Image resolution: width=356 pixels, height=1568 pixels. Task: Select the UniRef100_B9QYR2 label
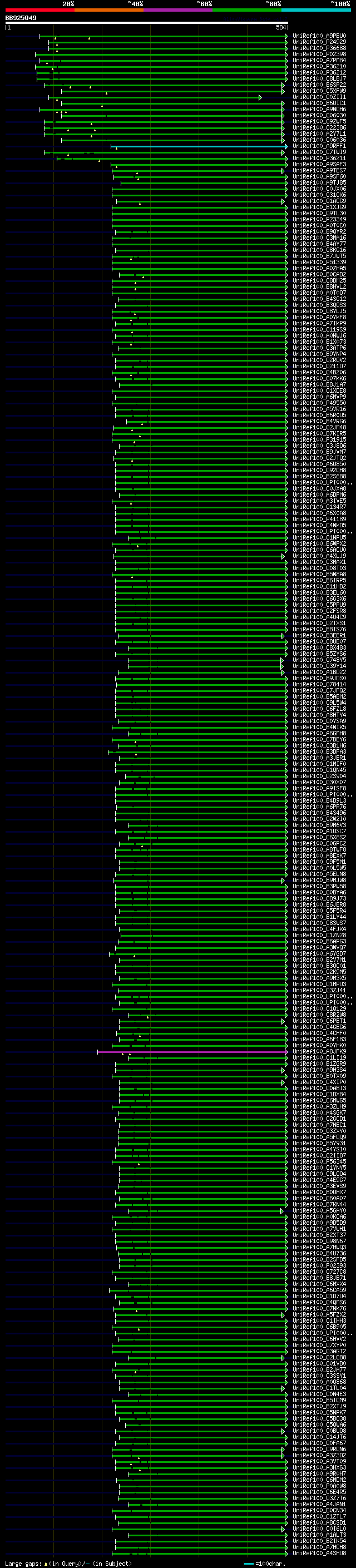coord(319,231)
